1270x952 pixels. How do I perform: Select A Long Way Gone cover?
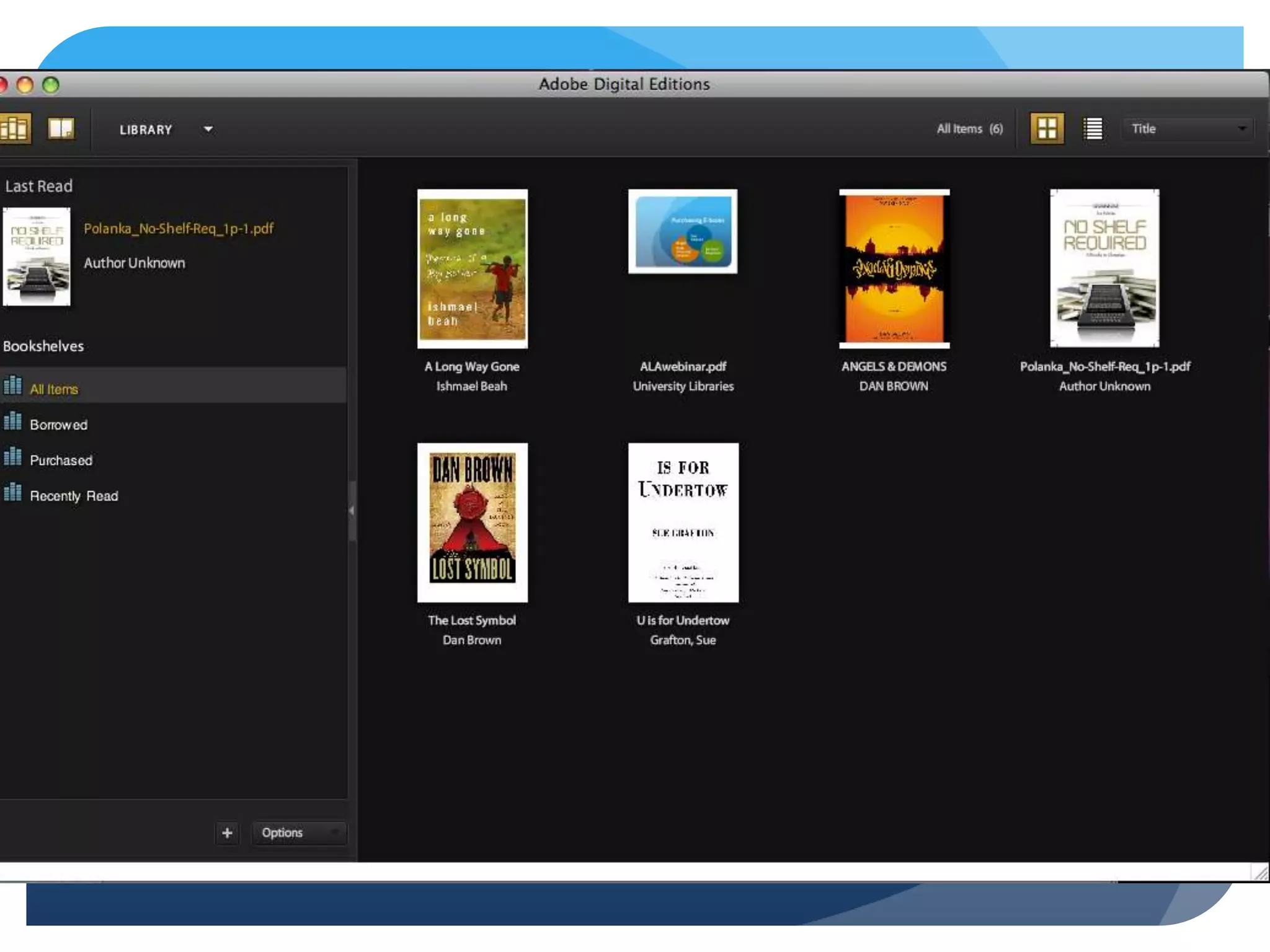click(472, 268)
